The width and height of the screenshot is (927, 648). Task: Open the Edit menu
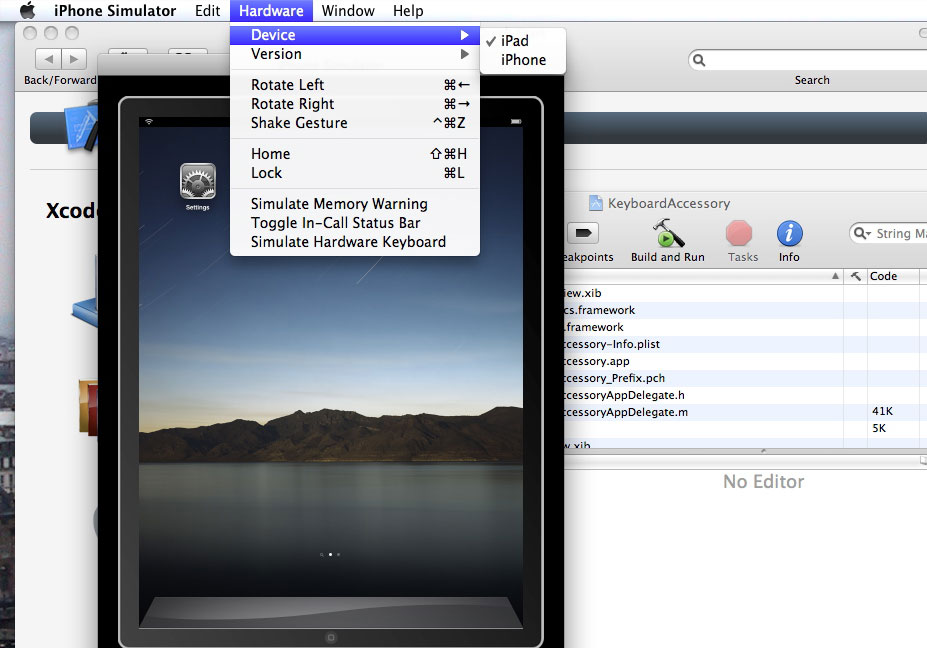[208, 11]
